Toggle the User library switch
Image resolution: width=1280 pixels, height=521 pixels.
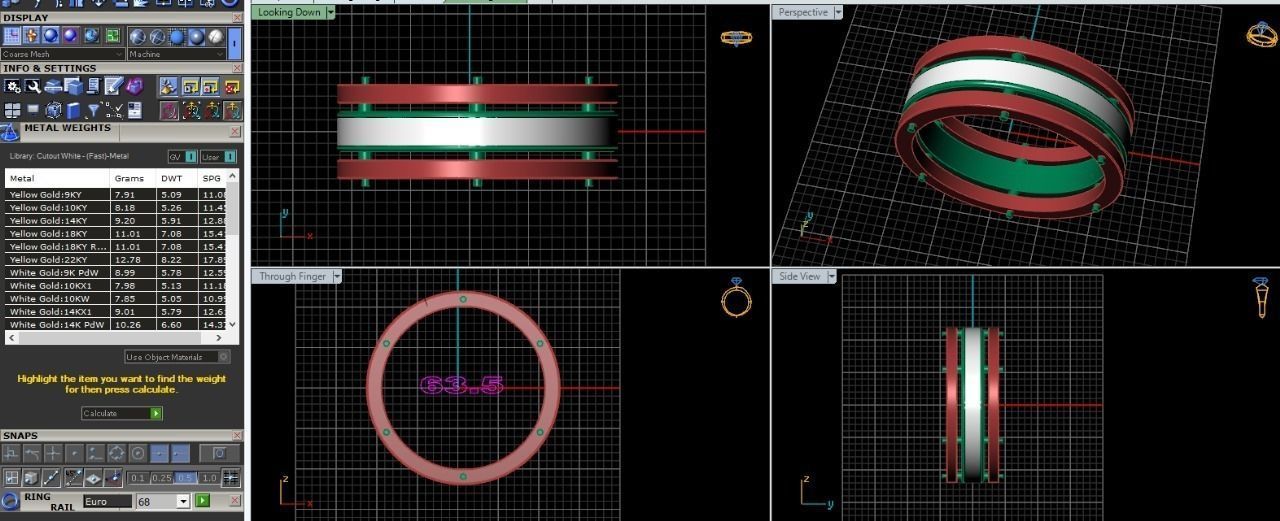pyautogui.click(x=218, y=157)
